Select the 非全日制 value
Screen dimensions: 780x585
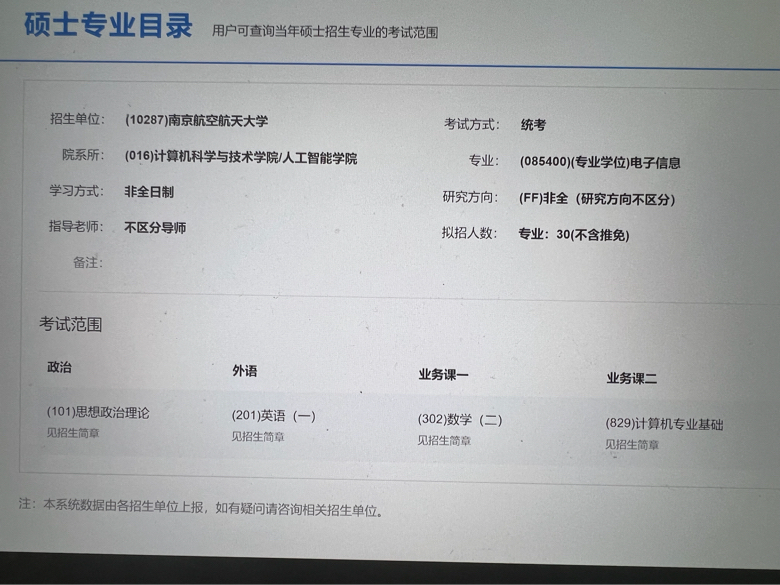pyautogui.click(x=149, y=192)
